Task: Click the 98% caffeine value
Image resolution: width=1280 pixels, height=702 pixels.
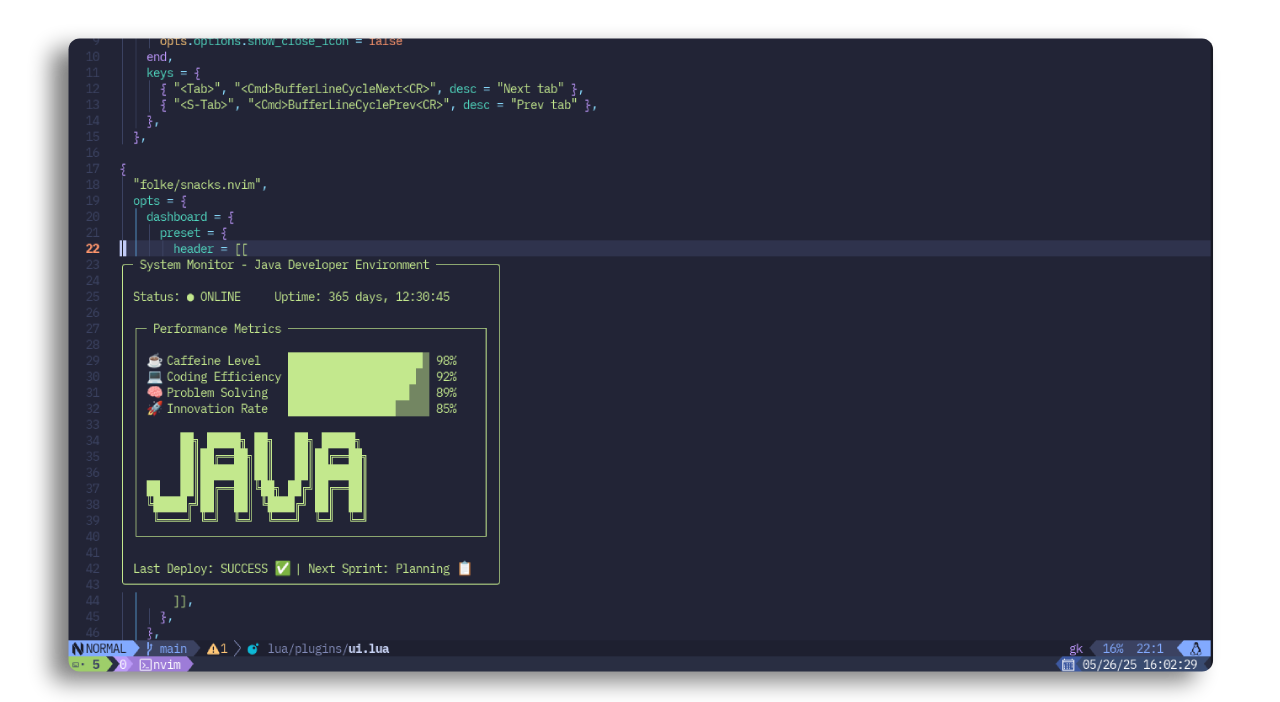Action: pos(446,361)
